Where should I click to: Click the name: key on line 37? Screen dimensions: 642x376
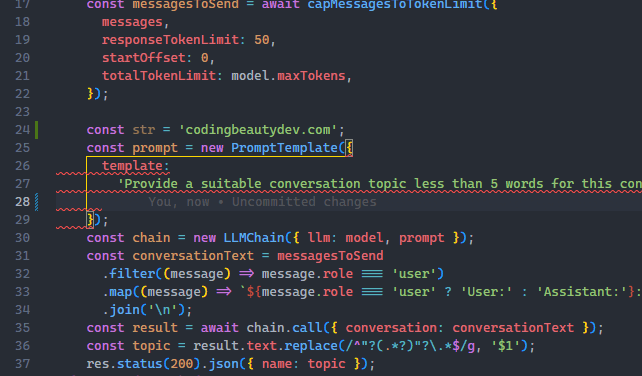pyautogui.click(x=280, y=364)
